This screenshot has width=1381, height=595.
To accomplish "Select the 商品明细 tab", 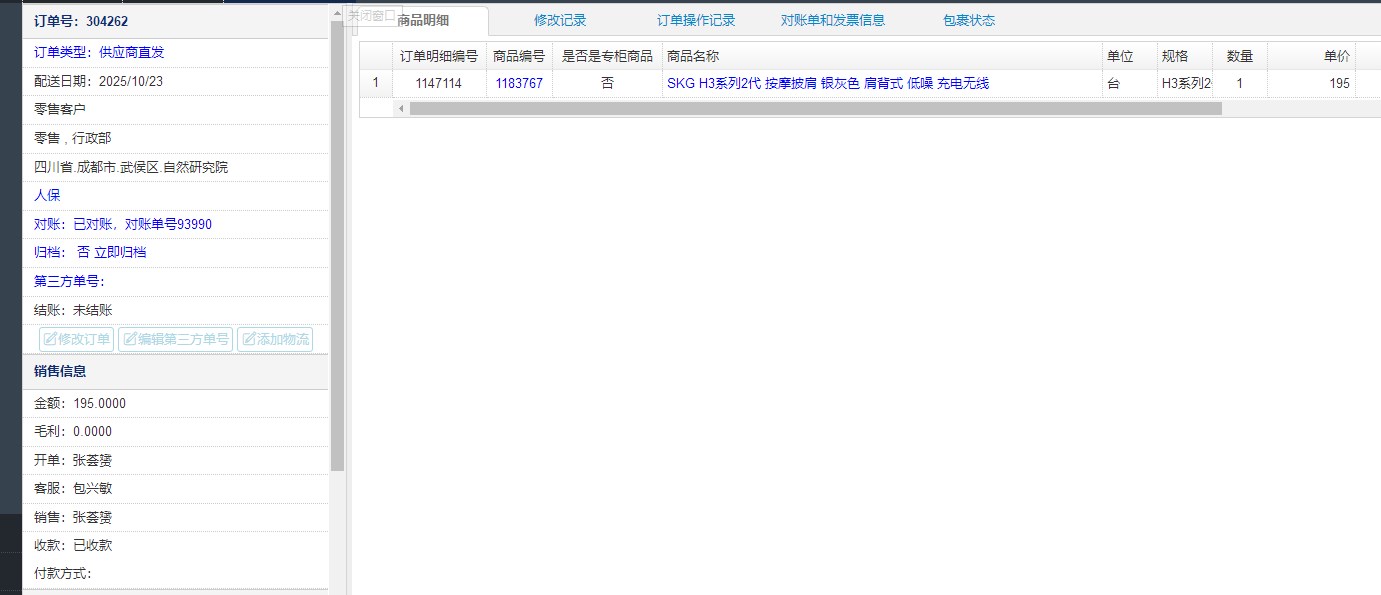I will point(423,20).
